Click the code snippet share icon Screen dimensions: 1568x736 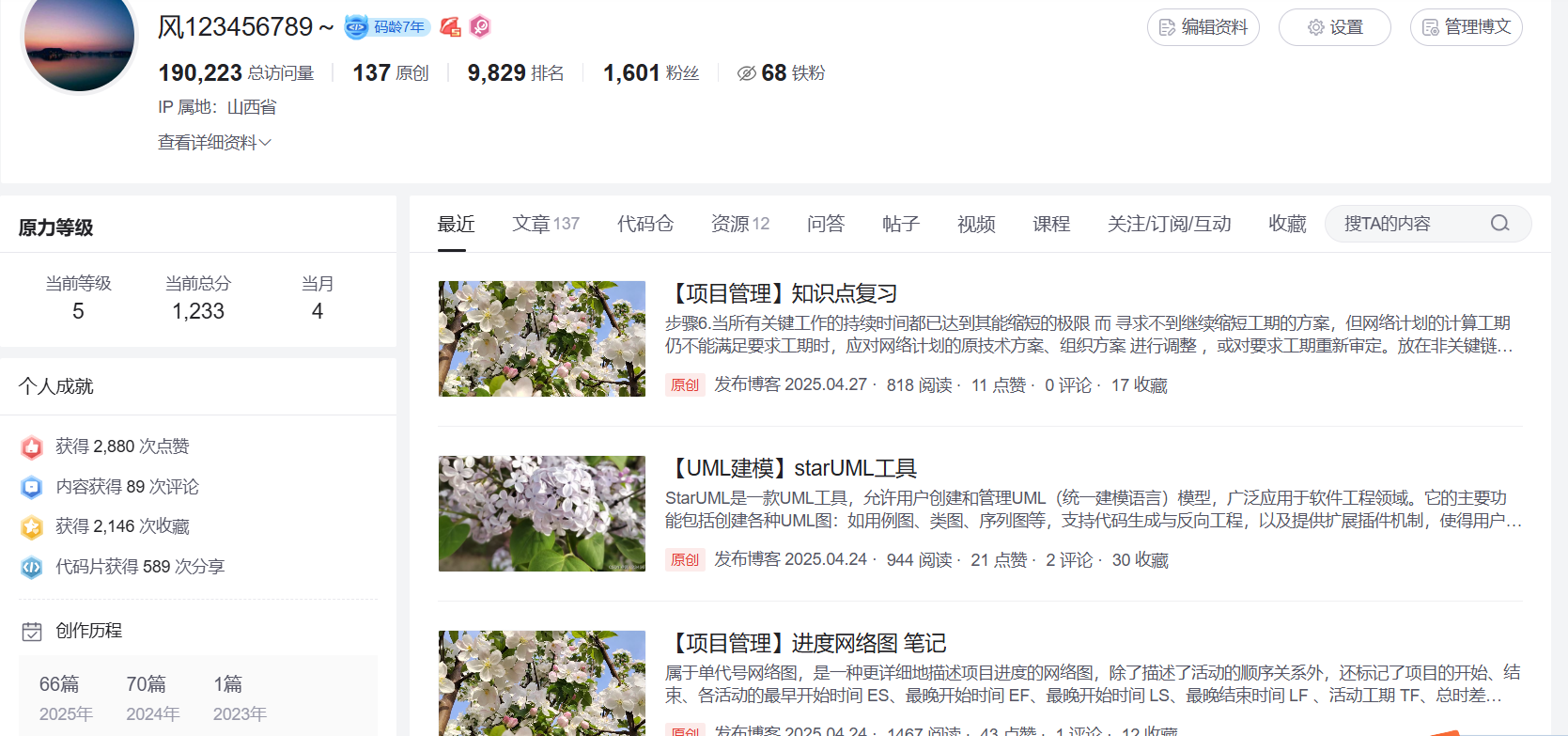[32, 567]
